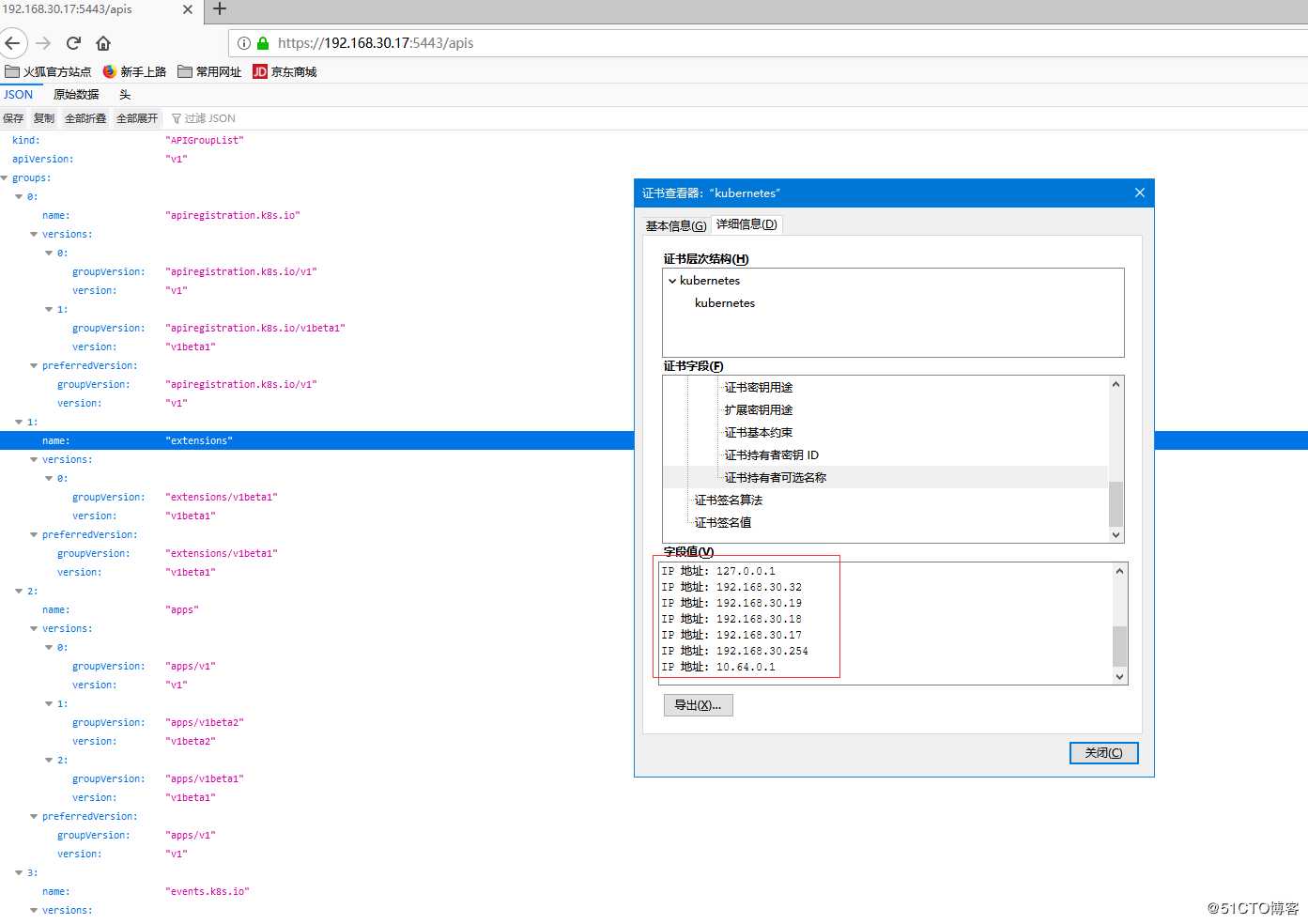Select the highlighted name "extensions" row
Viewport: 1308px width, 924px height.
(x=316, y=440)
